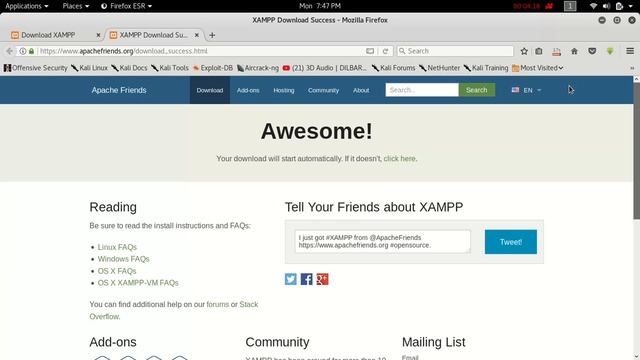Open the NetHunter bookmark
Image resolution: width=640 pixels, height=360 pixels.
click(439, 68)
